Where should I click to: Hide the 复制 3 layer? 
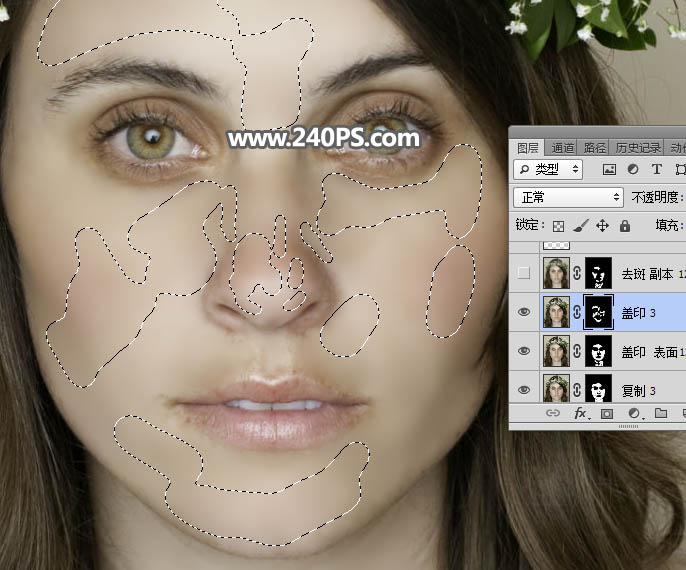(524, 389)
